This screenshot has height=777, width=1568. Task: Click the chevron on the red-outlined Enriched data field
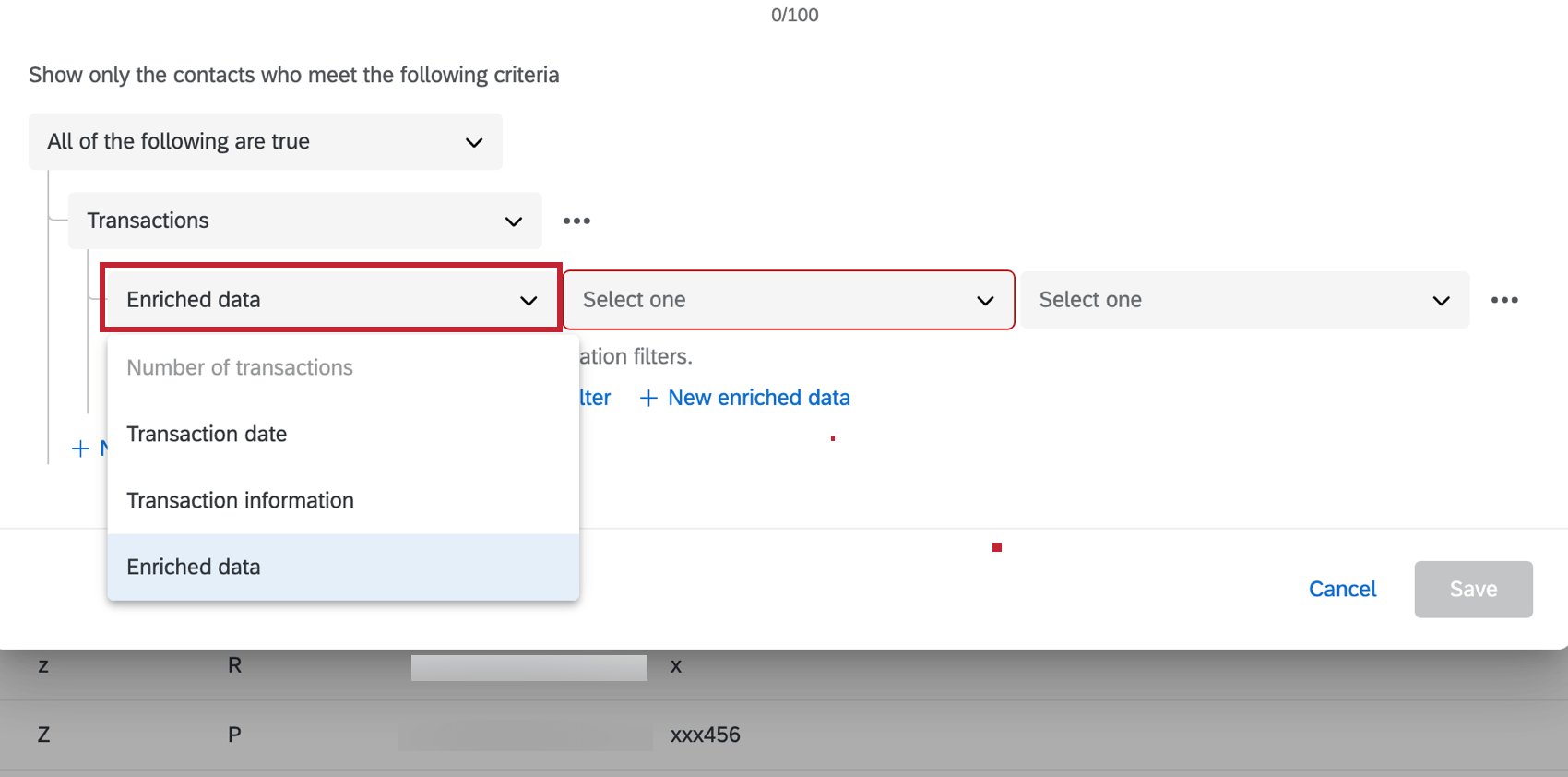(x=529, y=301)
